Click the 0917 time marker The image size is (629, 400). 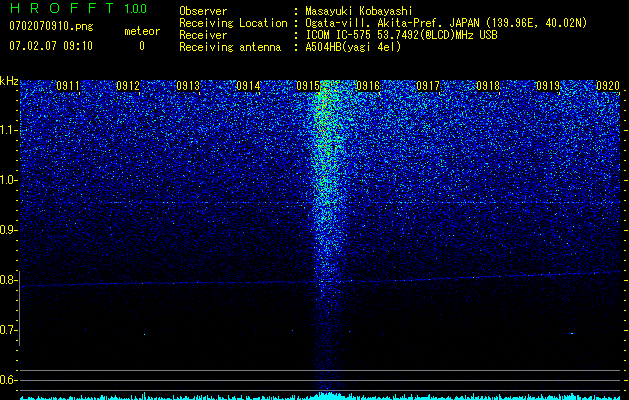pyautogui.click(x=428, y=86)
